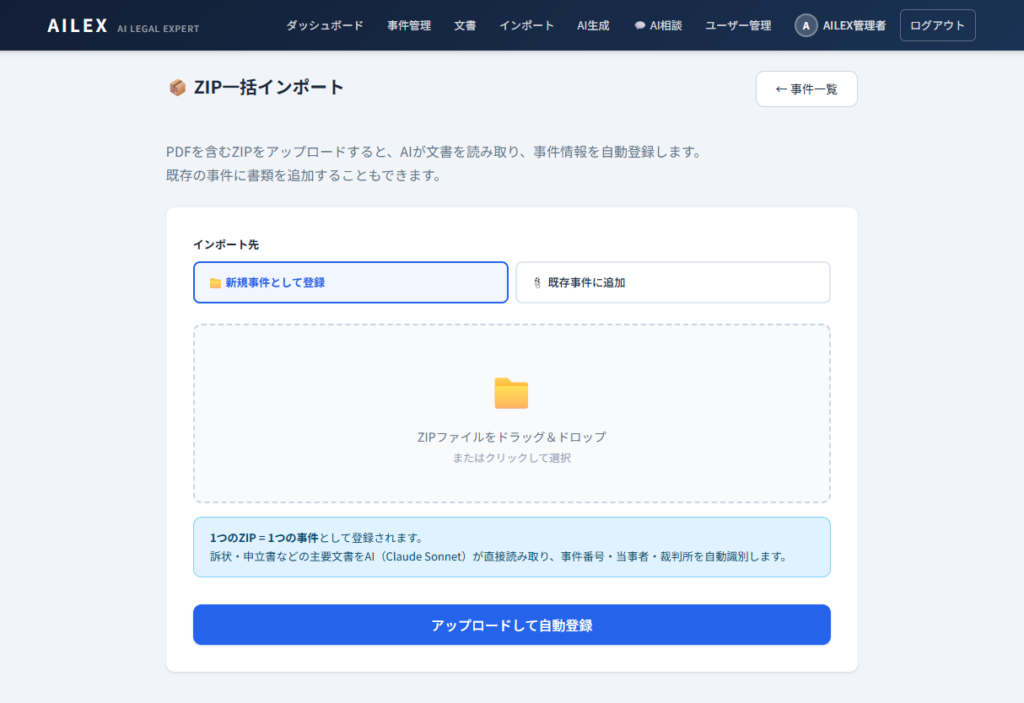Screen dimensions: 1024x703
Task: Click the AILEX logo in the header
Action: (x=78, y=26)
